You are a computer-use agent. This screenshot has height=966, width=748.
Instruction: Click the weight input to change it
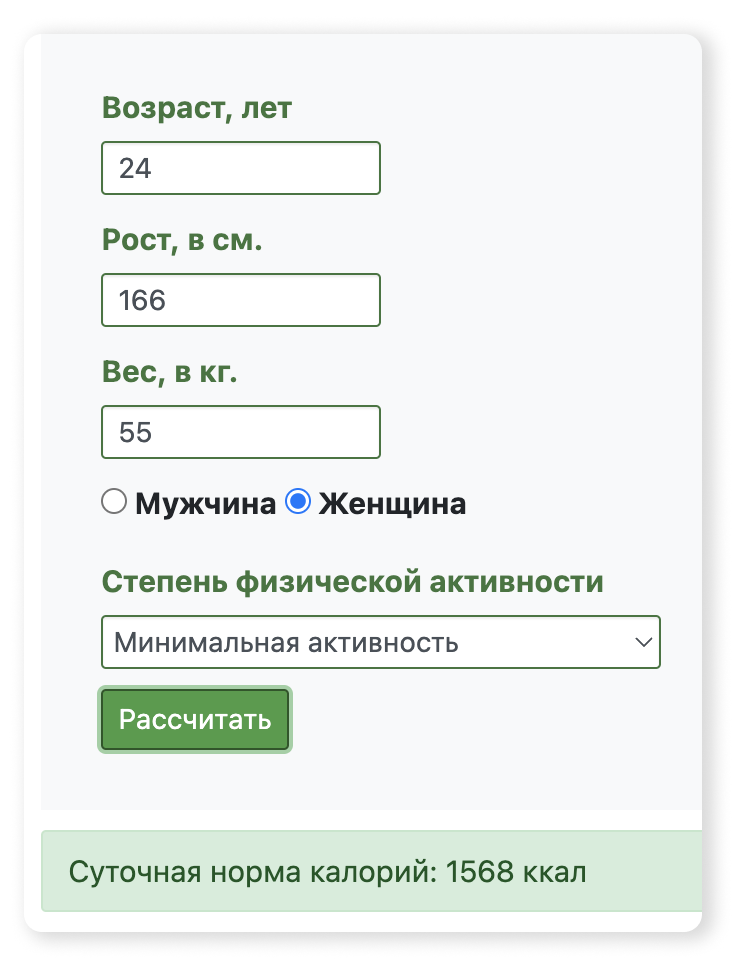click(240, 432)
